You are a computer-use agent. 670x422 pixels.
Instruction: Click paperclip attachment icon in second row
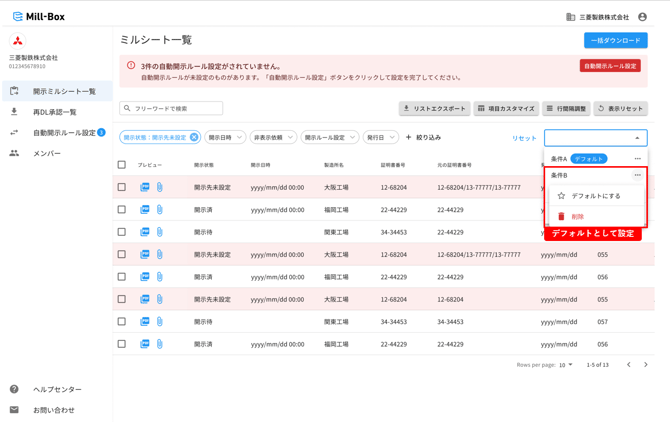pyautogui.click(x=159, y=209)
